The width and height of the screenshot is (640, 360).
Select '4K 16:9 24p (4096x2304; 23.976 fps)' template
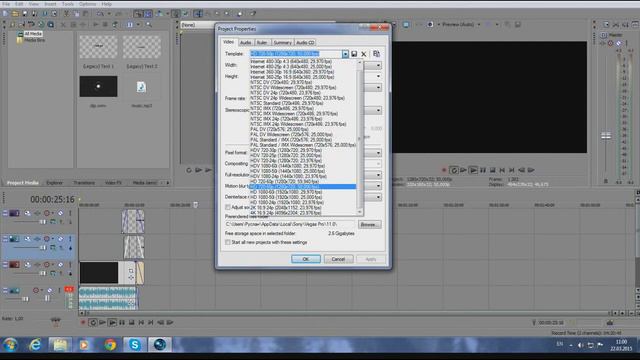(303, 213)
